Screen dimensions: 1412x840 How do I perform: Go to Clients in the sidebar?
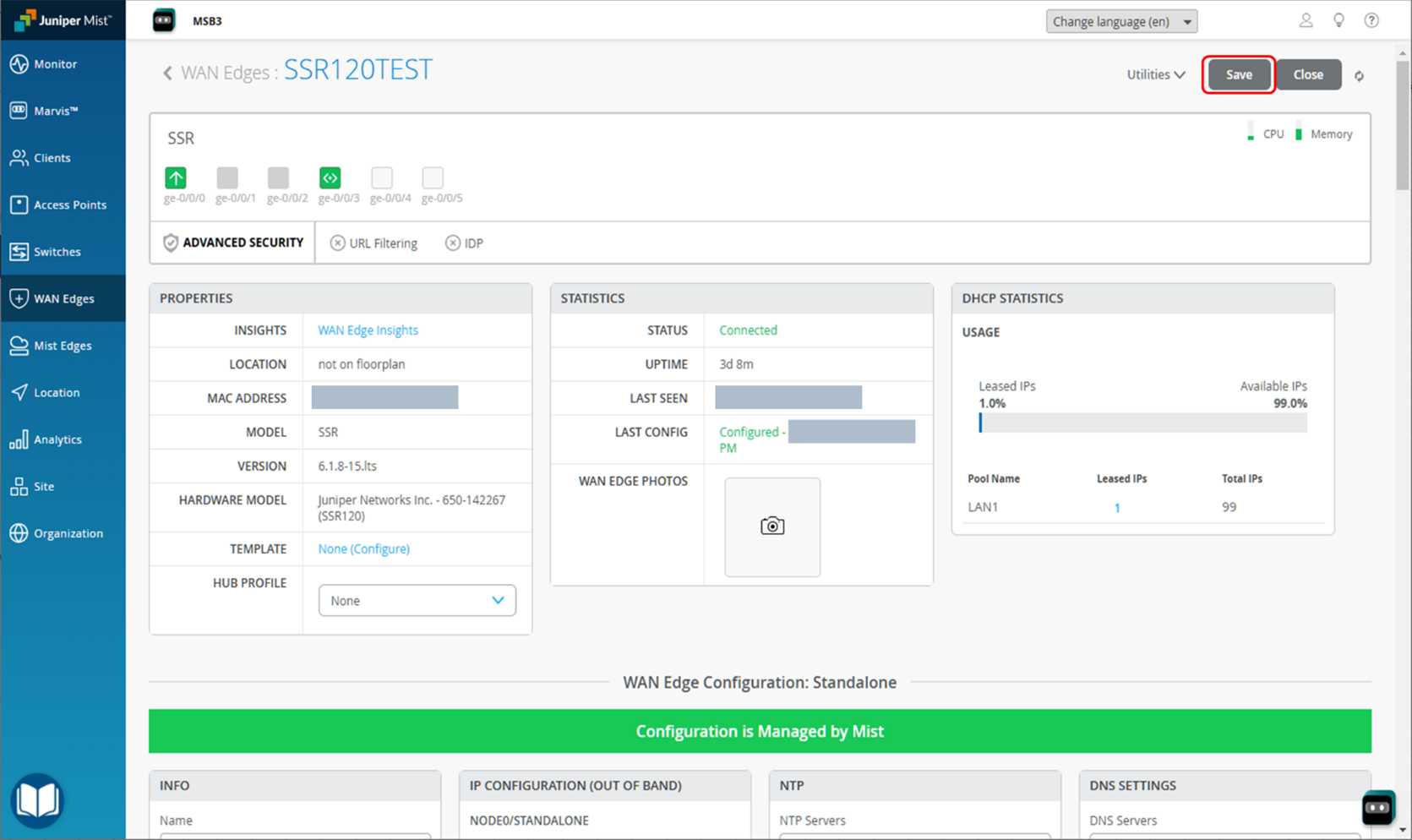(63, 158)
